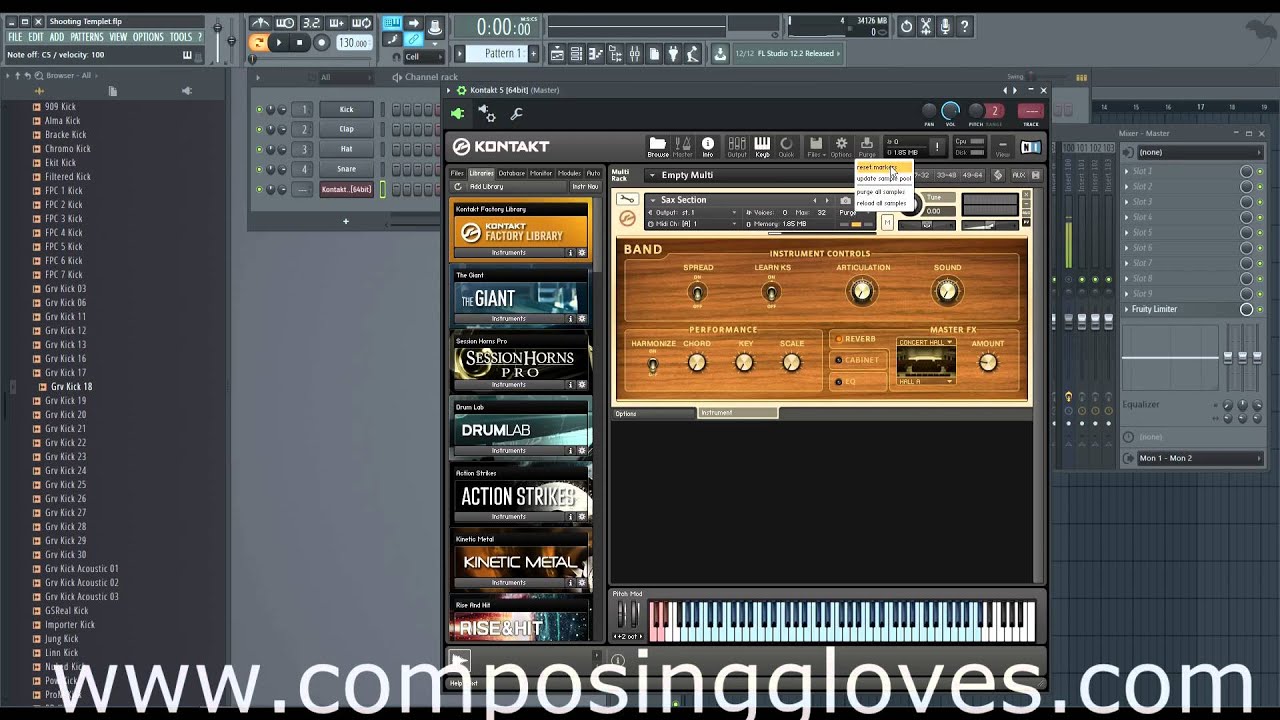Click the FL Studio help question icon

tap(964, 27)
